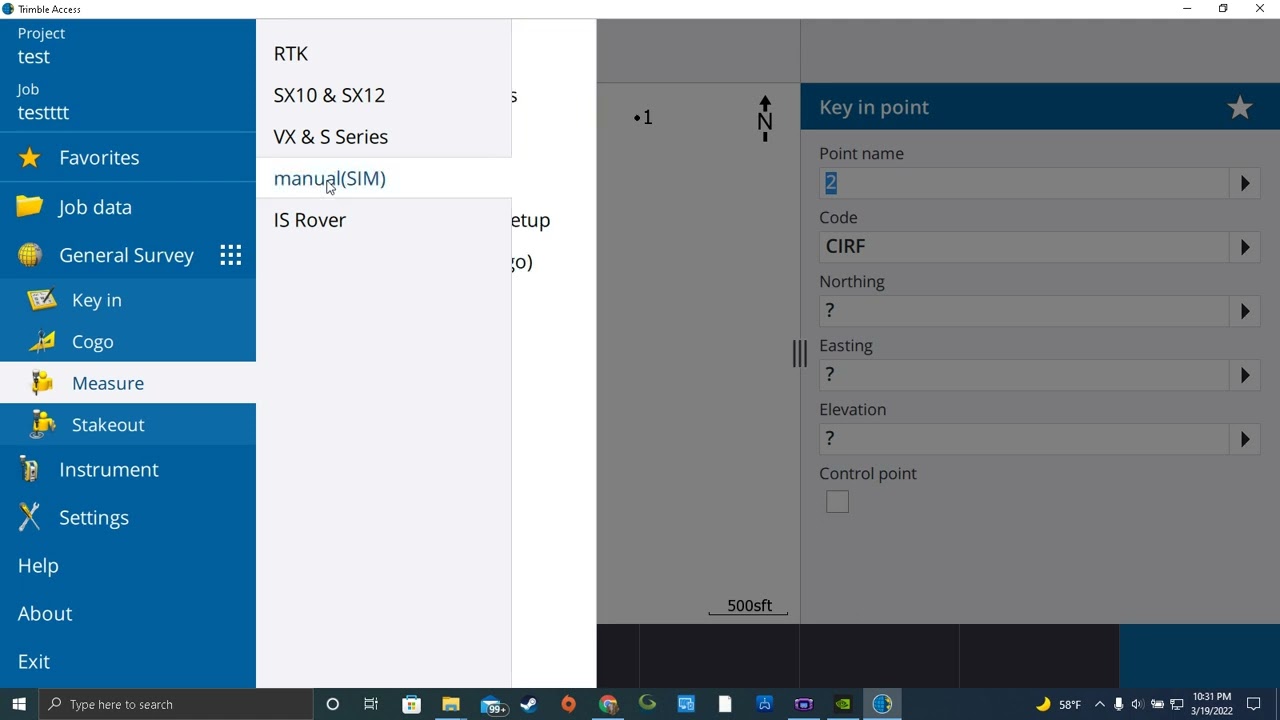1280x720 pixels.
Task: Open the Mail app with 99+ badge
Action: pos(492,704)
